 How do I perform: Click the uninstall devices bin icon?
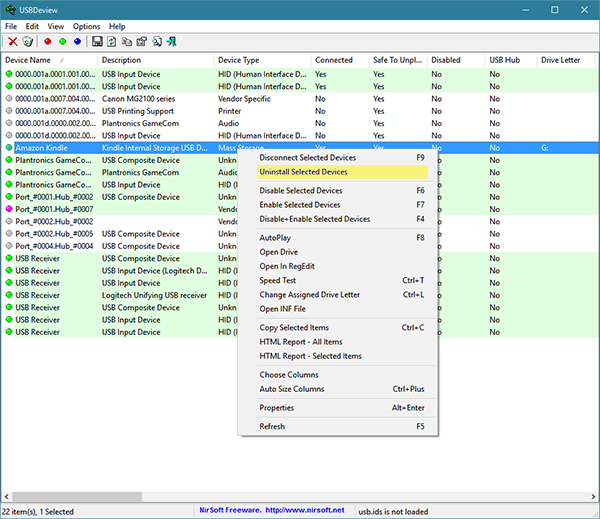(28, 41)
